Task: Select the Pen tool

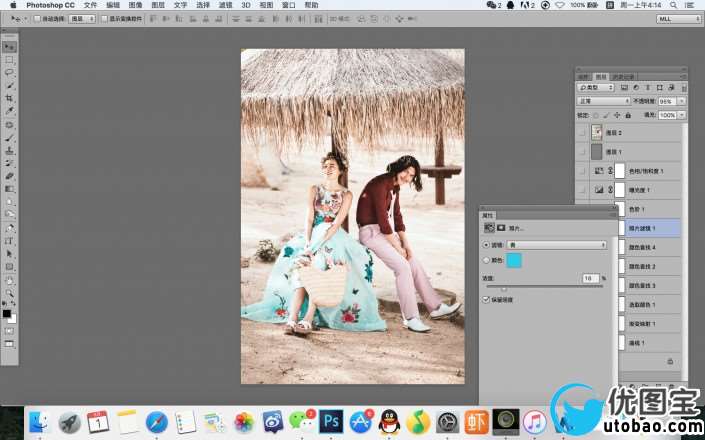Action: (9, 228)
